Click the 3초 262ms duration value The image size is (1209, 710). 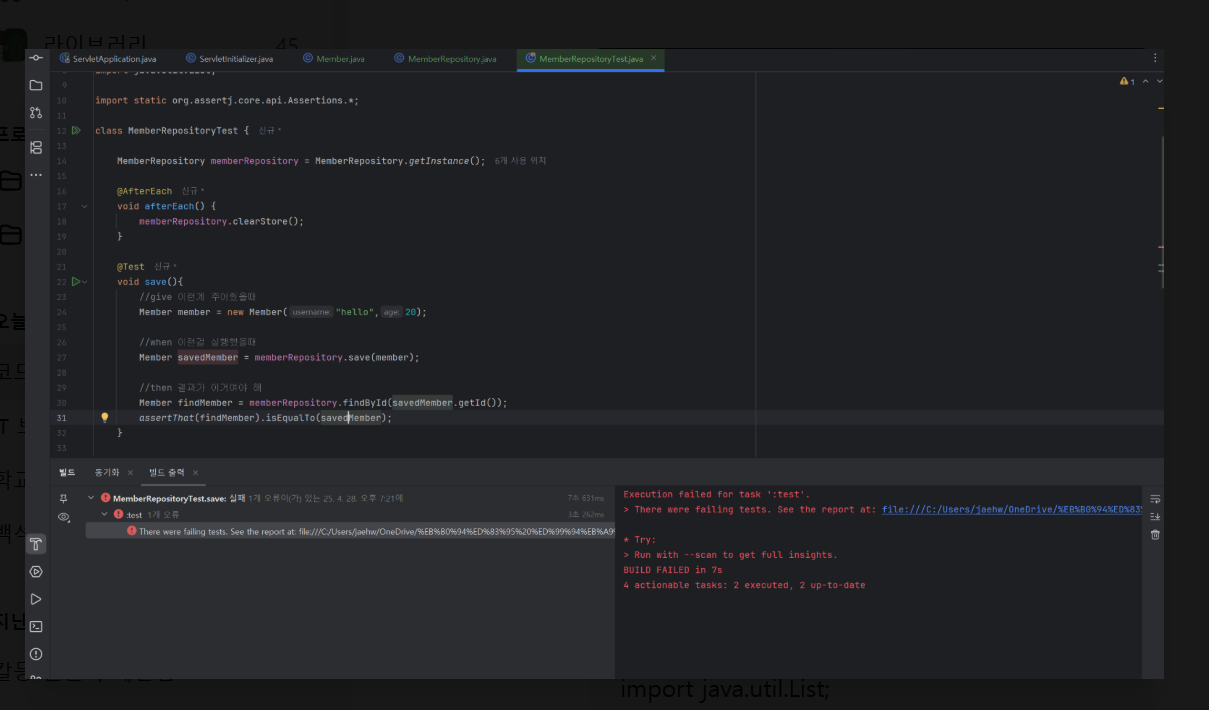[x=586, y=514]
